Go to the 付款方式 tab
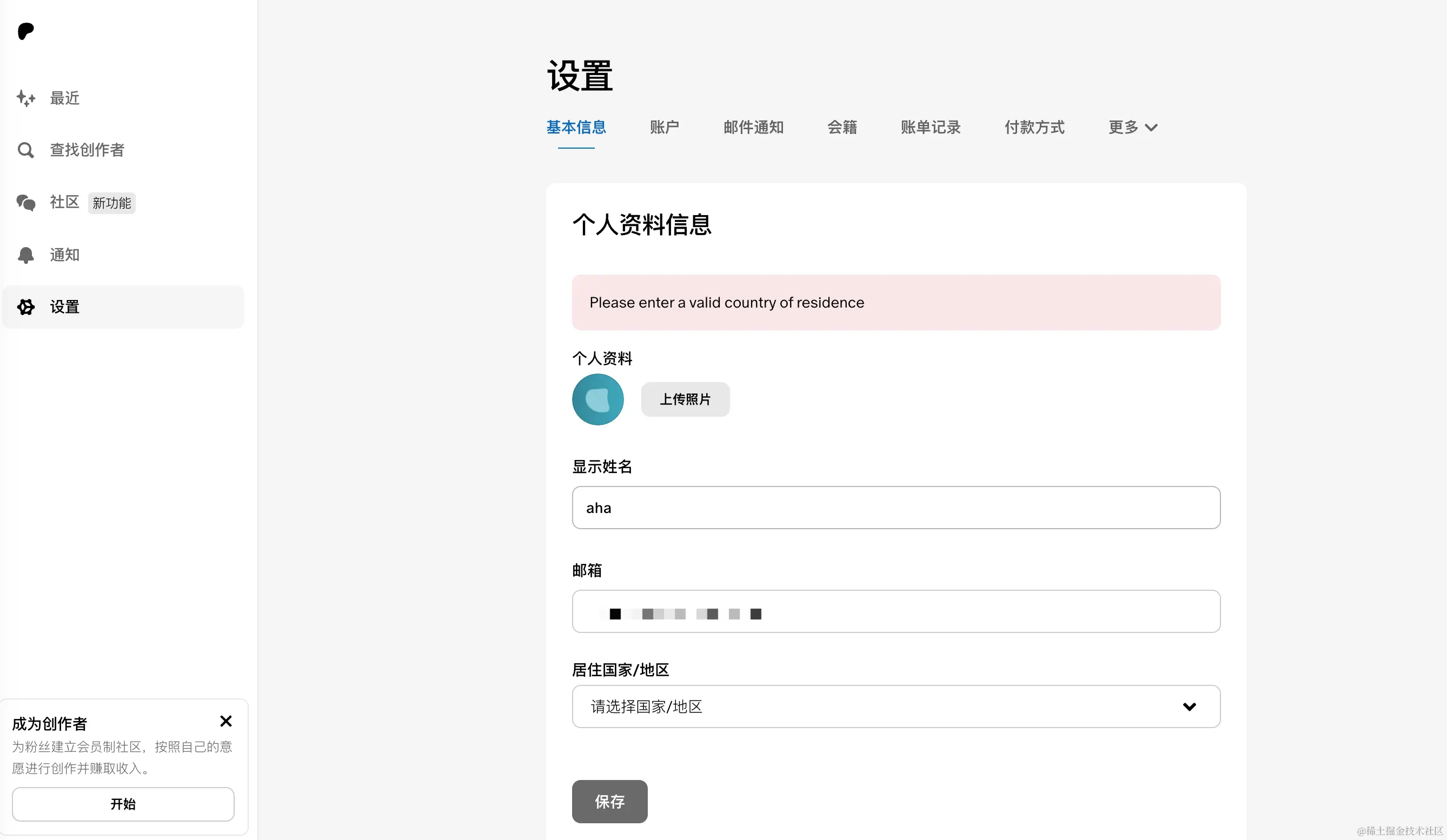Viewport: 1447px width, 840px height. tap(1034, 128)
